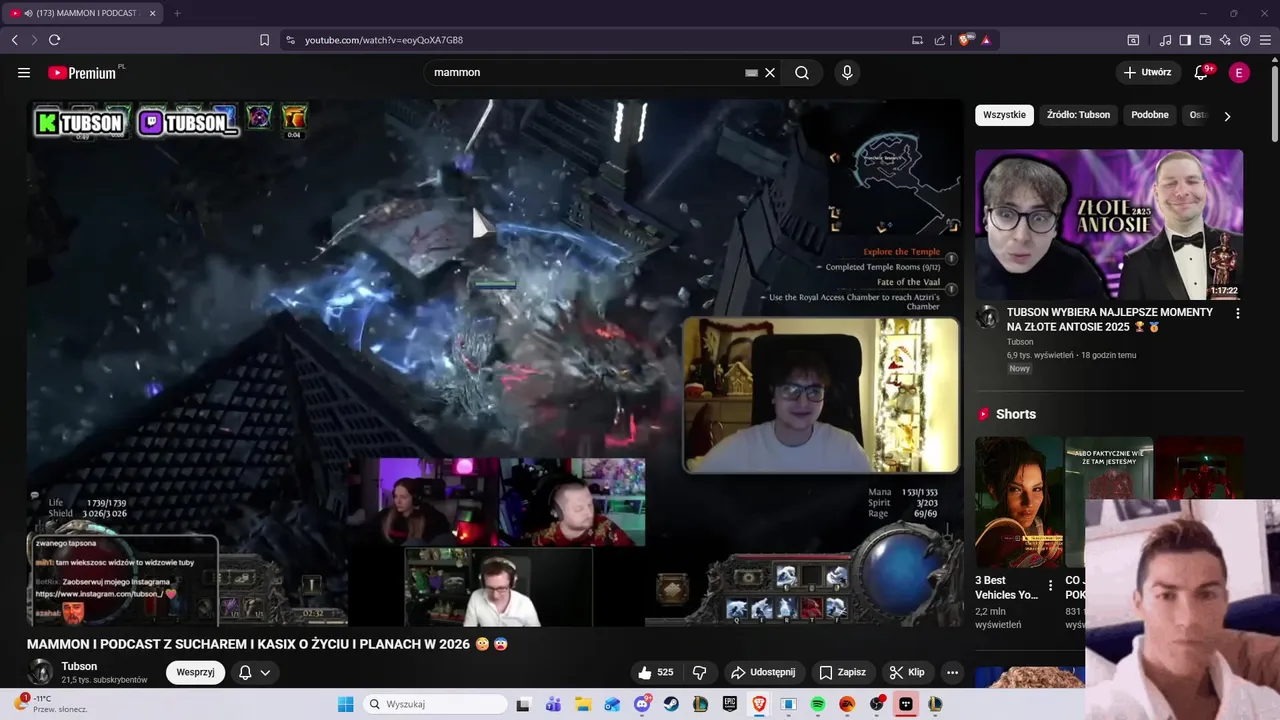1280x720 pixels.
Task: Like the video with thumbs up 525
Action: point(655,672)
